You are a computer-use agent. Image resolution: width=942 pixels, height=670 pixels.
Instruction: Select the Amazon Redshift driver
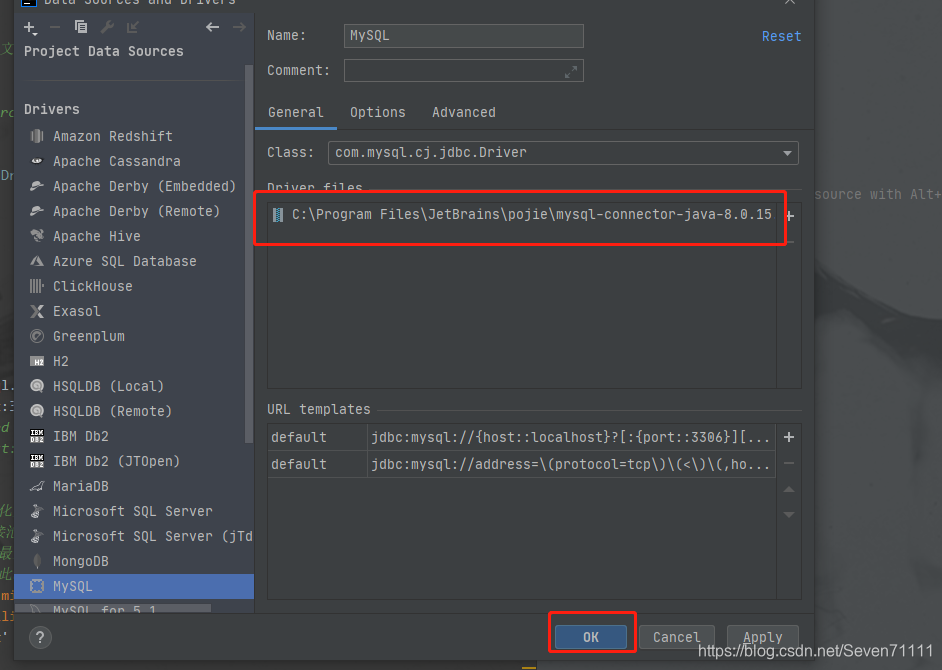point(134,136)
